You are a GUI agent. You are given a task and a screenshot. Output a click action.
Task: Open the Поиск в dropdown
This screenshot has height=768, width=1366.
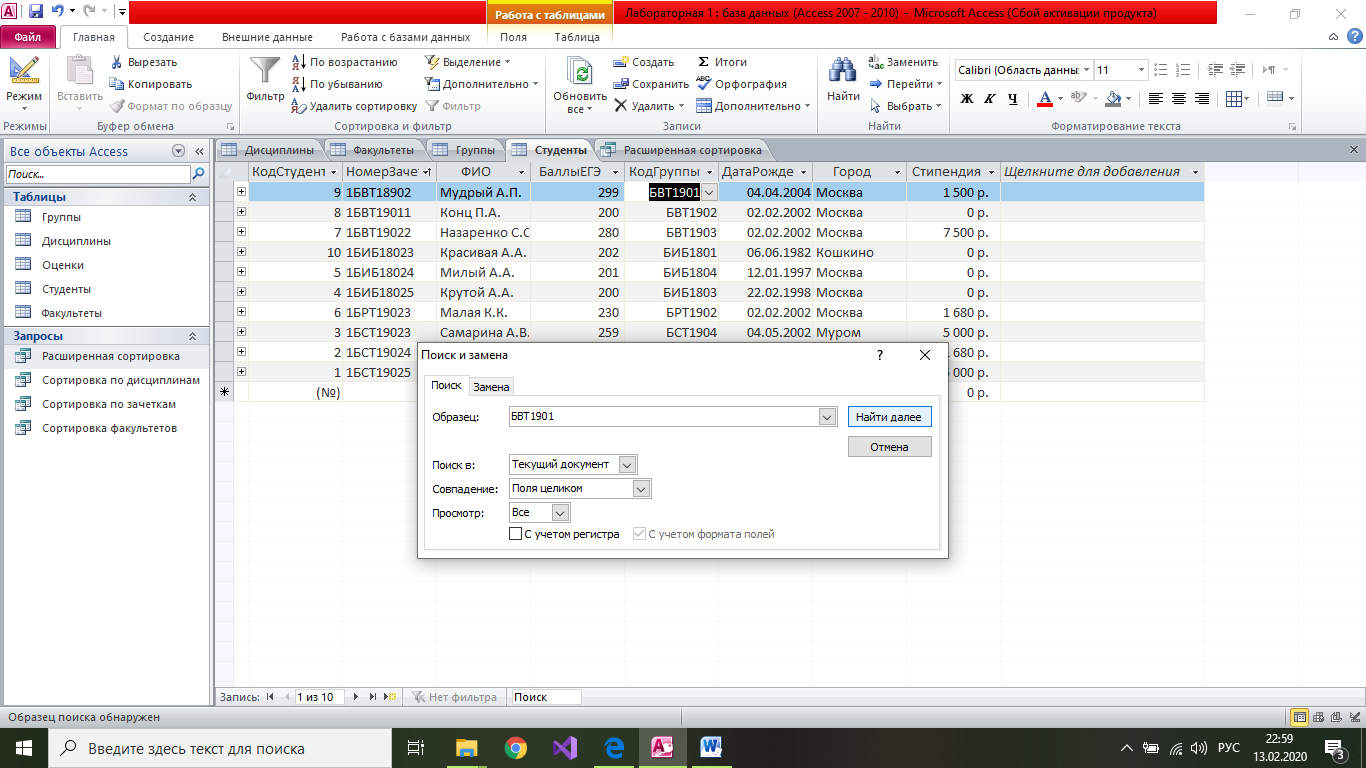pos(627,464)
